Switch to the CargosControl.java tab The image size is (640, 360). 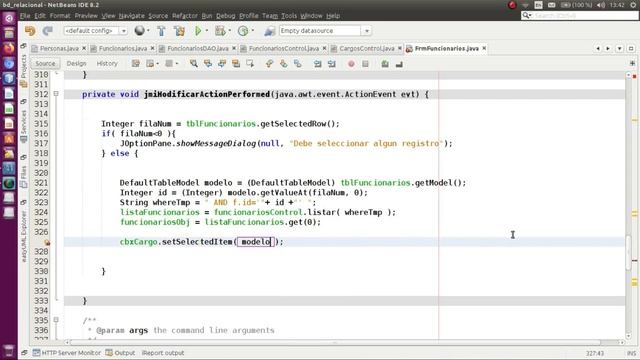[367, 48]
